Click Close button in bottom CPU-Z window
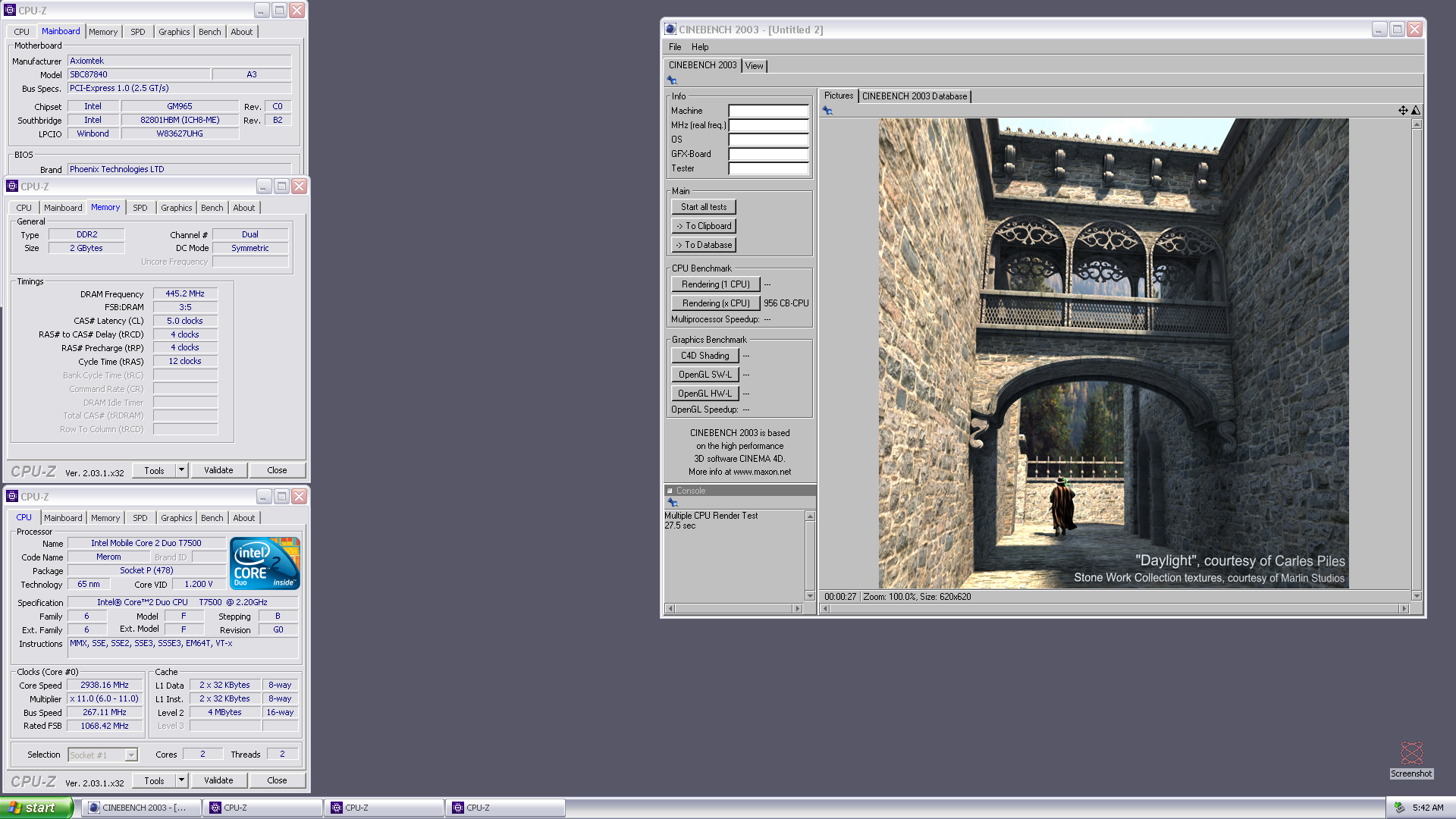1456x819 pixels. pyautogui.click(x=277, y=780)
